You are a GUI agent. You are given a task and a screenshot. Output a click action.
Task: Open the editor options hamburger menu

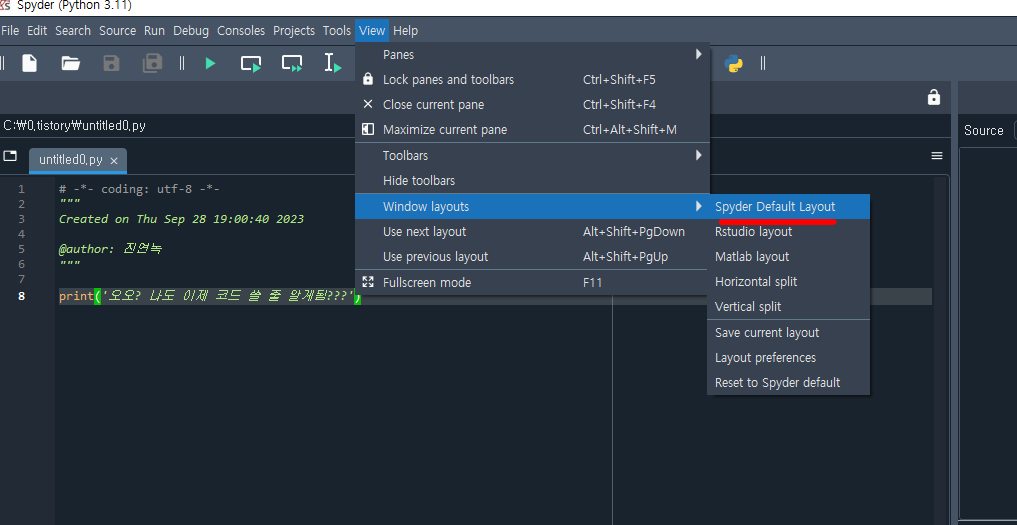coord(937,156)
